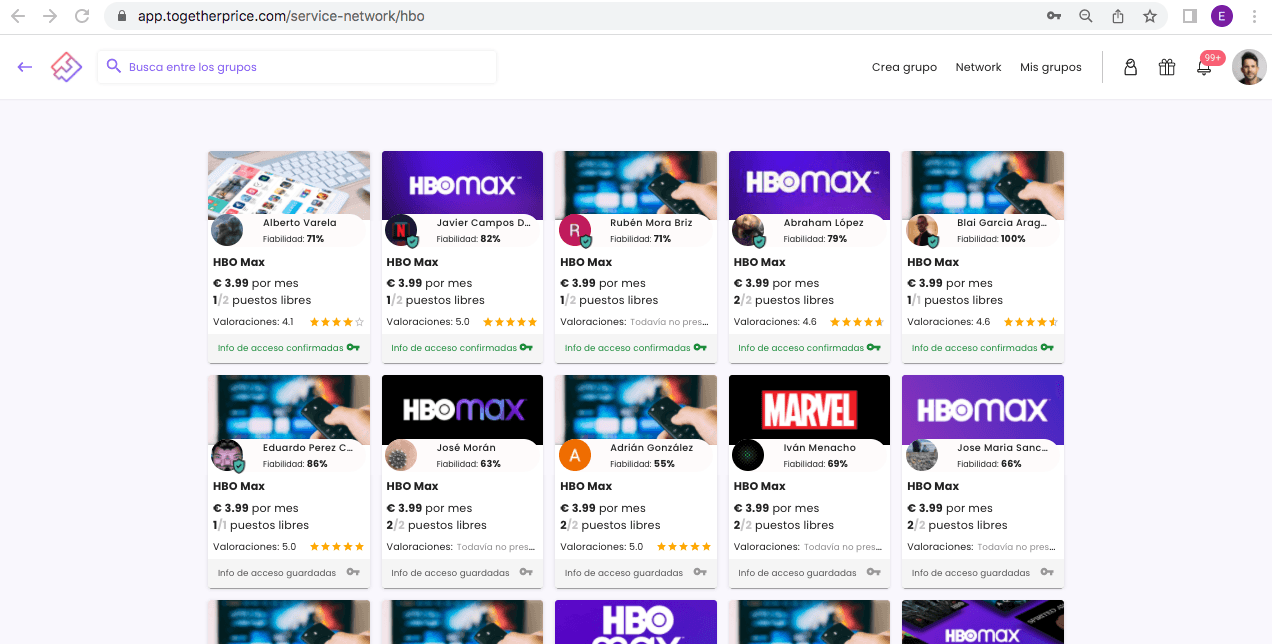Click Javier Campos's Netflix-style avatar
Image resolution: width=1272 pixels, height=644 pixels.
click(401, 230)
